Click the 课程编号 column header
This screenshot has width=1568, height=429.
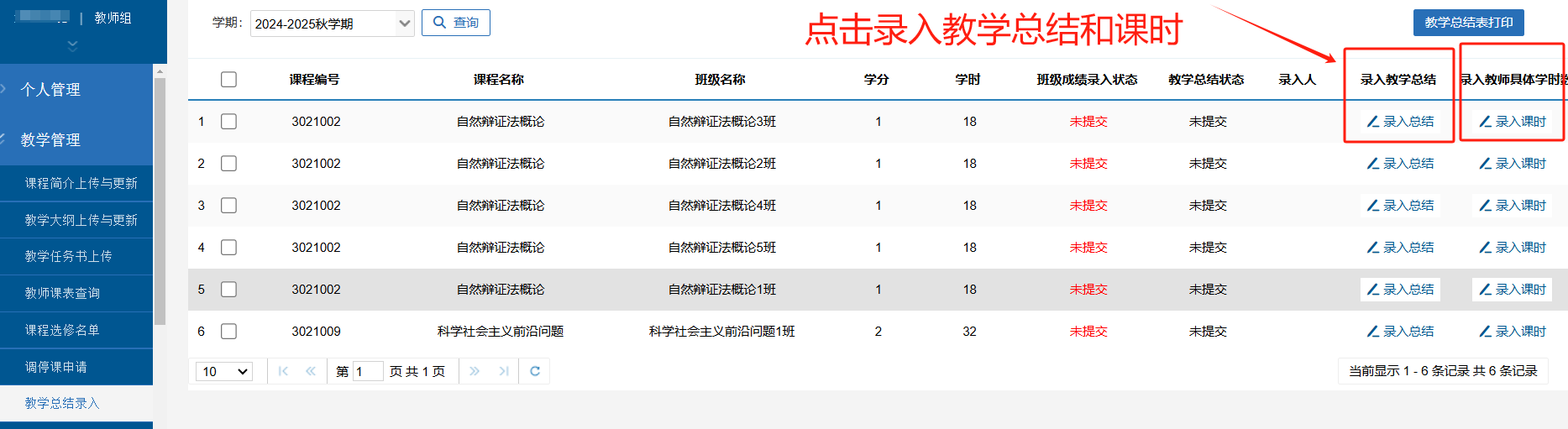(x=315, y=80)
